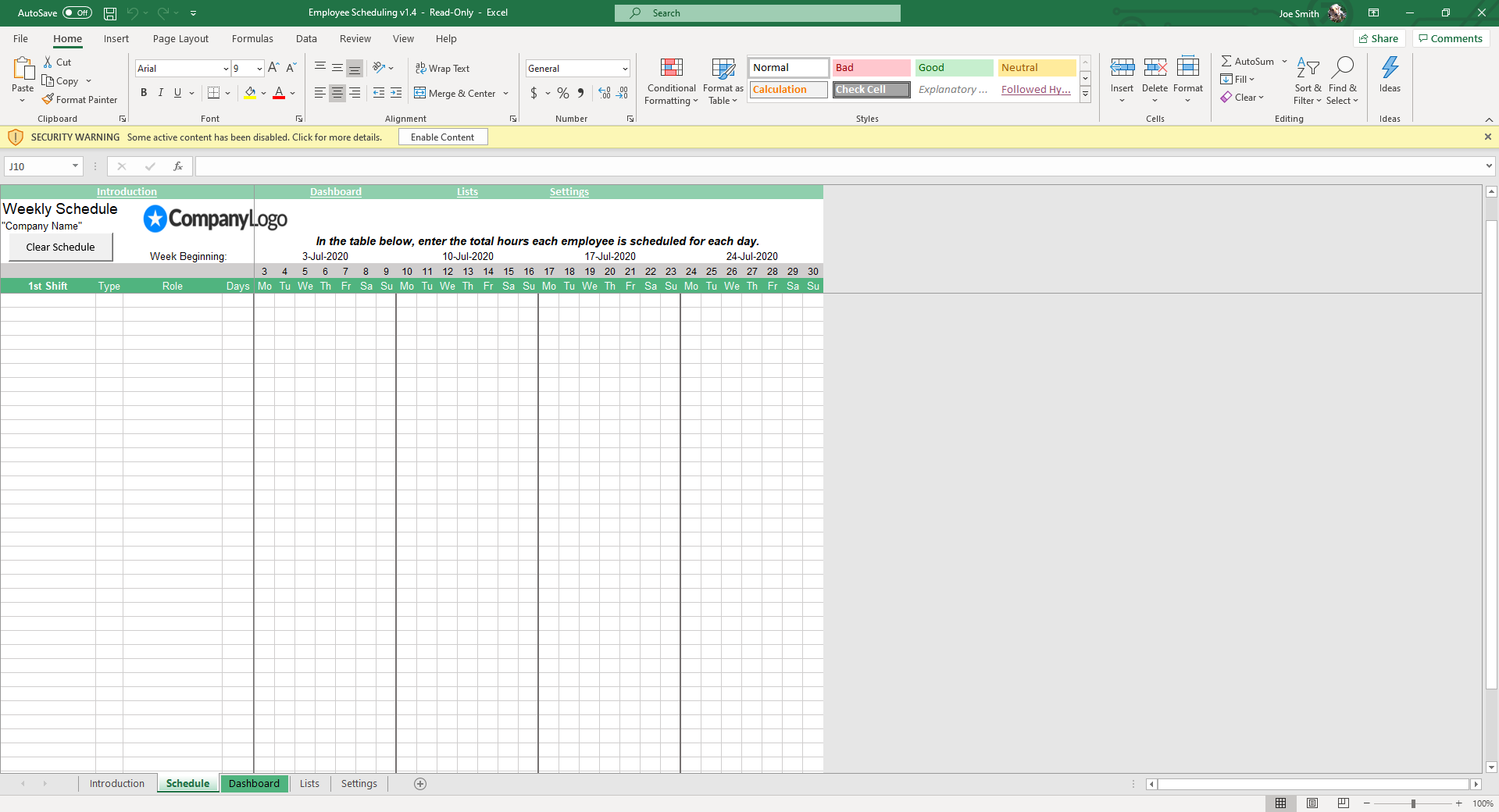Decrease decimal places

coord(623,93)
